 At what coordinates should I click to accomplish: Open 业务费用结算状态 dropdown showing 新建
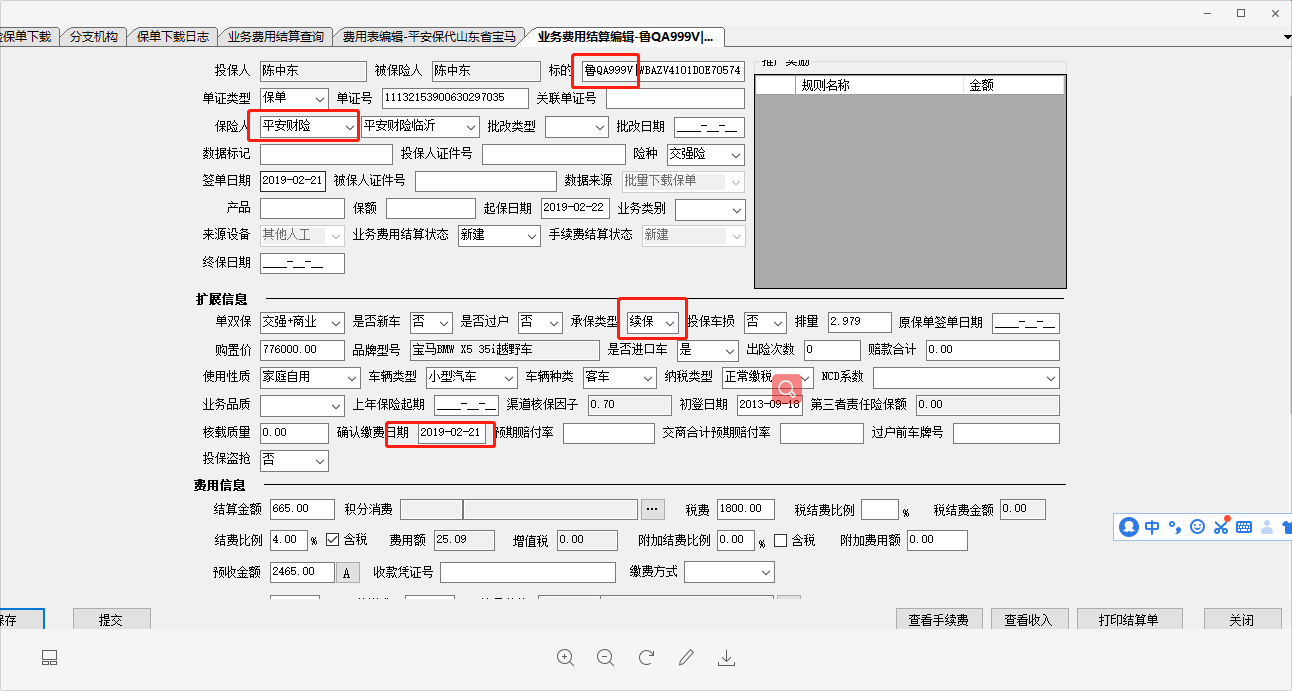pyautogui.click(x=499, y=235)
